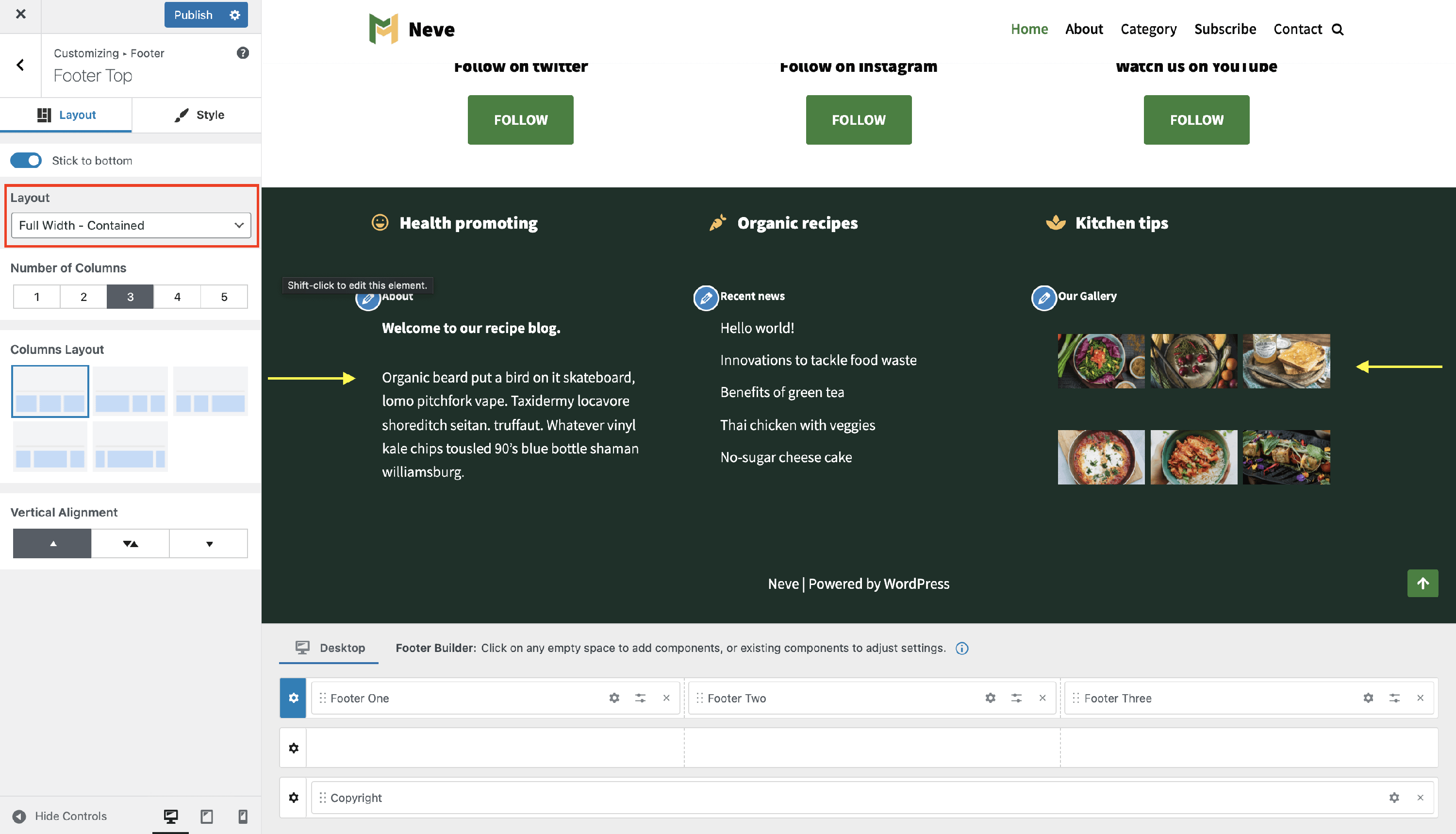Click the scroll to top arrow button
Screen dimensions: 1456x834
(x=1422, y=583)
